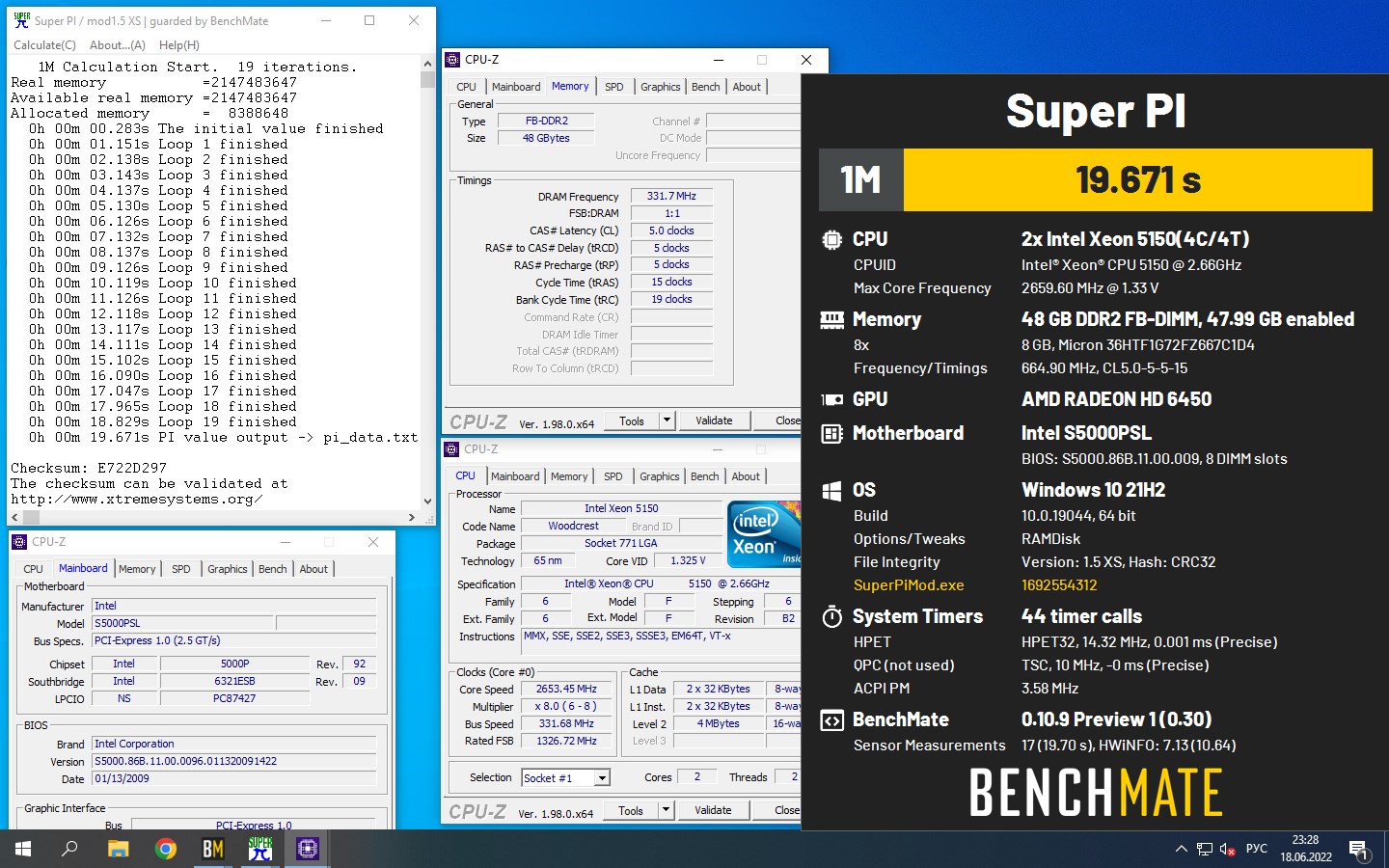Select Memory tab in Mainboard CPU-Z window

137,569
